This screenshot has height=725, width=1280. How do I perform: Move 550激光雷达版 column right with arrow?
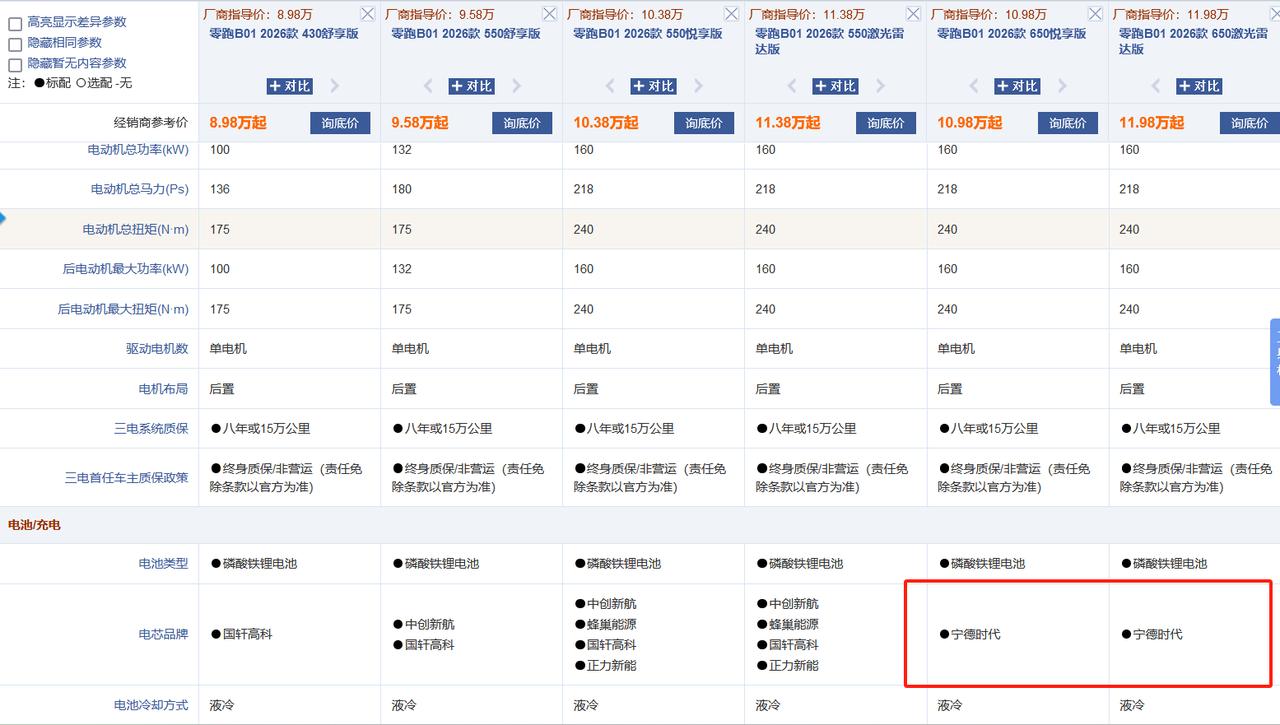pos(881,86)
